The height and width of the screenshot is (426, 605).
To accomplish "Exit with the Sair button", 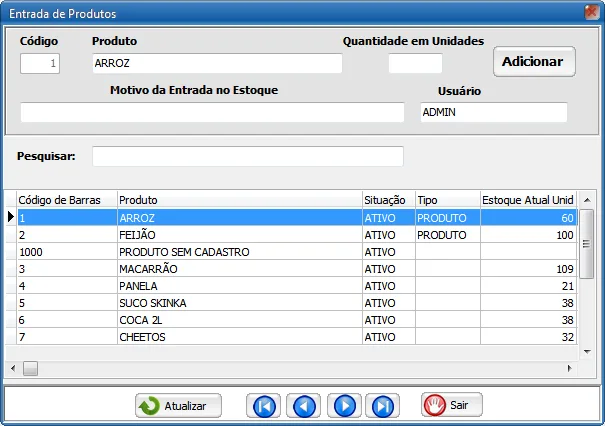I will click(452, 405).
